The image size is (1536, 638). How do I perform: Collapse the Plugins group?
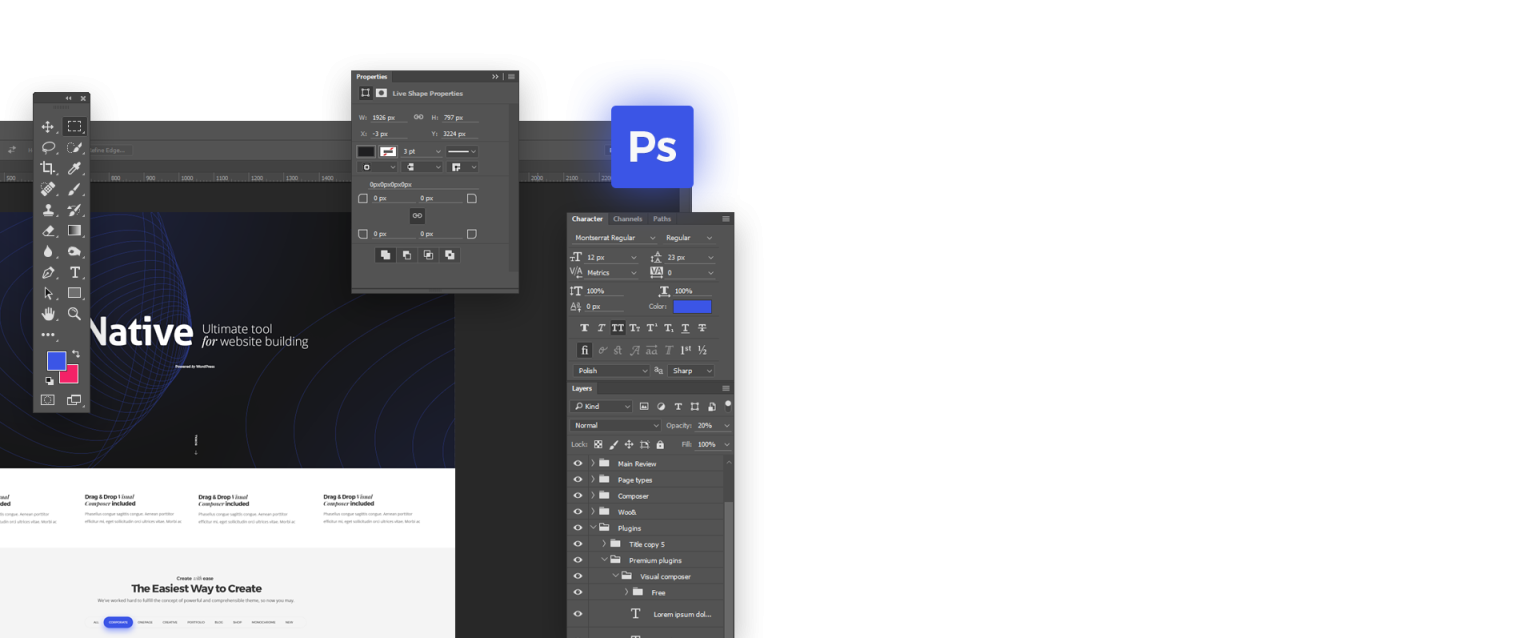coord(592,528)
